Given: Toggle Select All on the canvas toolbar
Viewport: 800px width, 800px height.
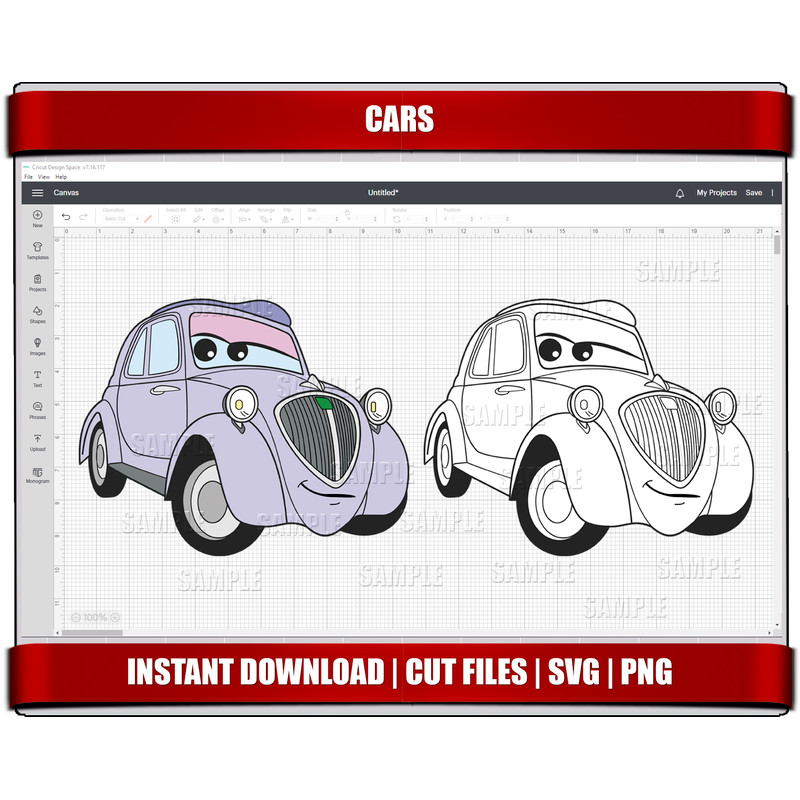Looking at the screenshot, I should coord(176,217).
